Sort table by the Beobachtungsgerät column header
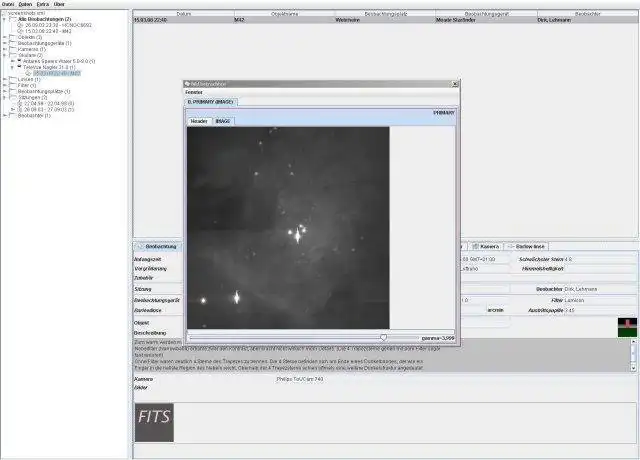The width and height of the screenshot is (640, 460). click(486, 14)
